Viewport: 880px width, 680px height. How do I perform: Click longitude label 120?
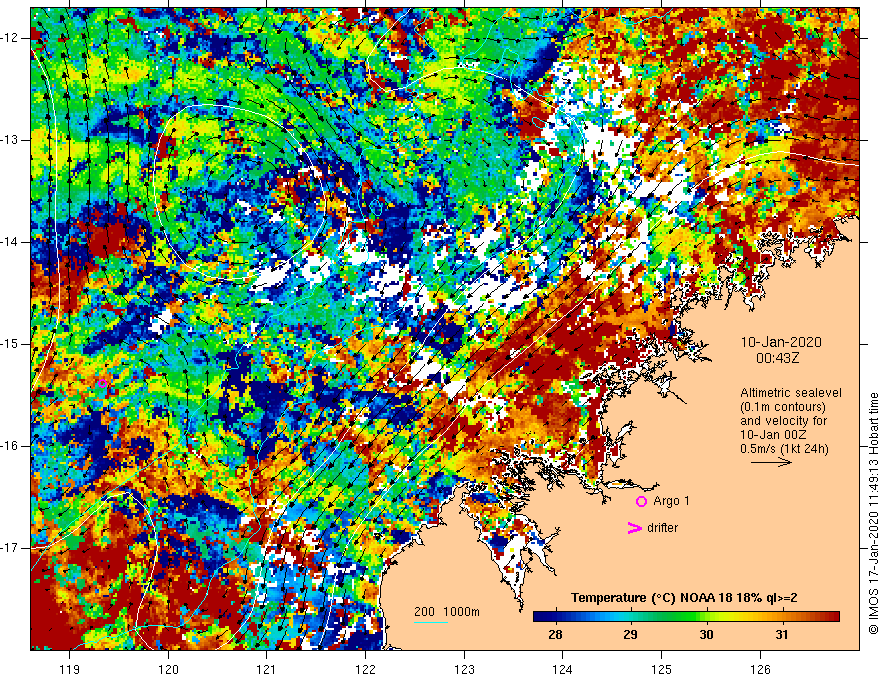point(168,669)
